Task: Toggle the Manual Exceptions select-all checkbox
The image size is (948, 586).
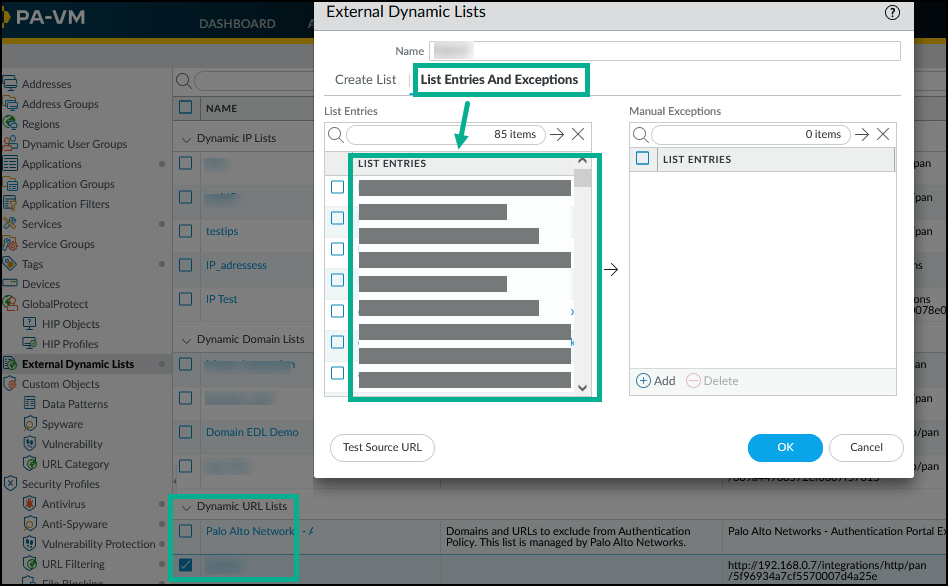Action: [x=643, y=158]
